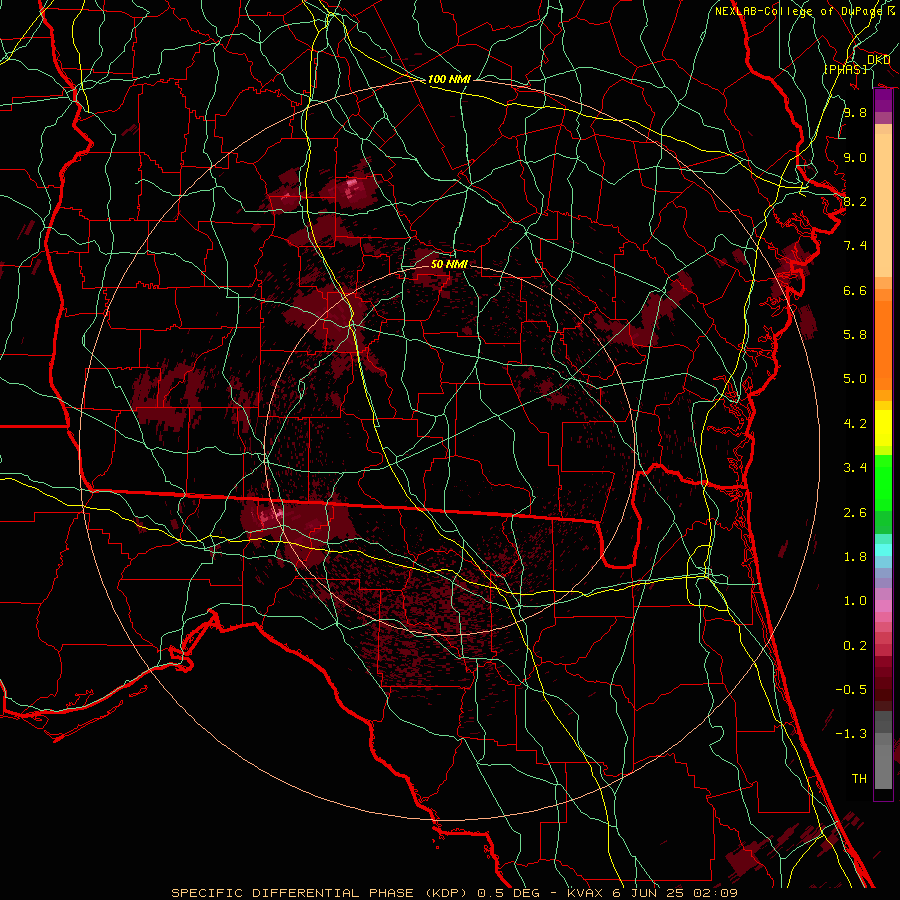
Task: Pick the cyan legend band beside 1.8
Action: tap(883, 549)
